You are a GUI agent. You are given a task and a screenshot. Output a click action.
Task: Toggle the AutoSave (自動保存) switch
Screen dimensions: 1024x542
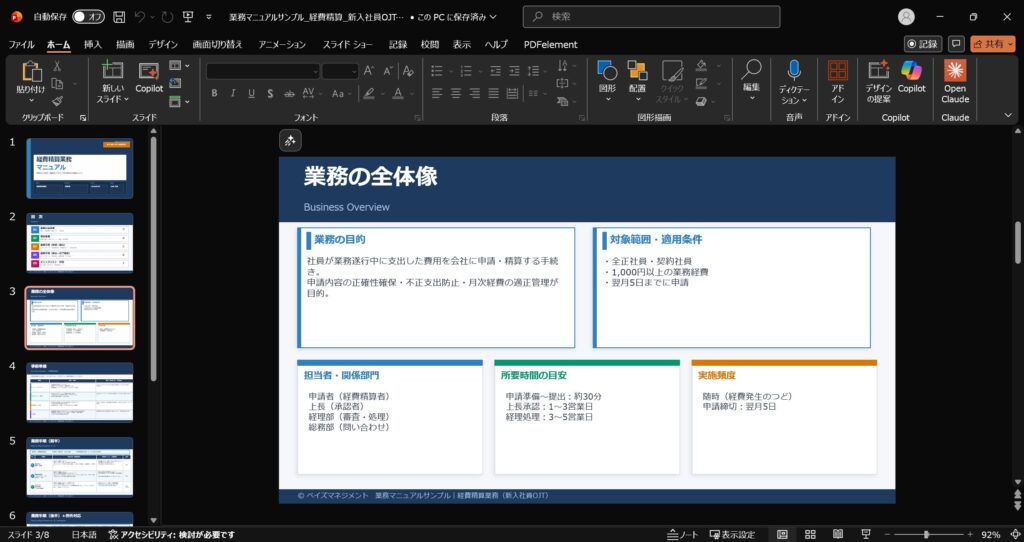point(88,17)
